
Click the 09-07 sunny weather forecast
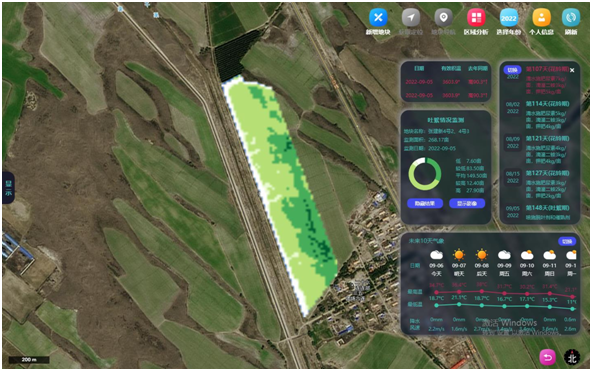pyautogui.click(x=459, y=263)
